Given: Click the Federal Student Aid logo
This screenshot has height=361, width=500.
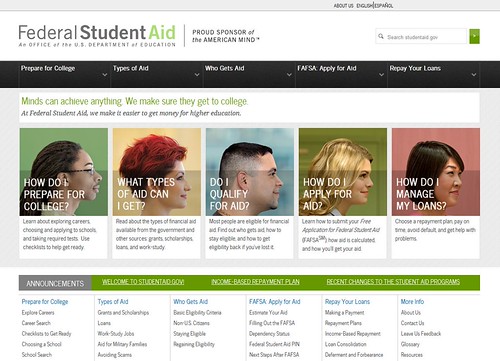Looking at the screenshot, I should click(97, 35).
